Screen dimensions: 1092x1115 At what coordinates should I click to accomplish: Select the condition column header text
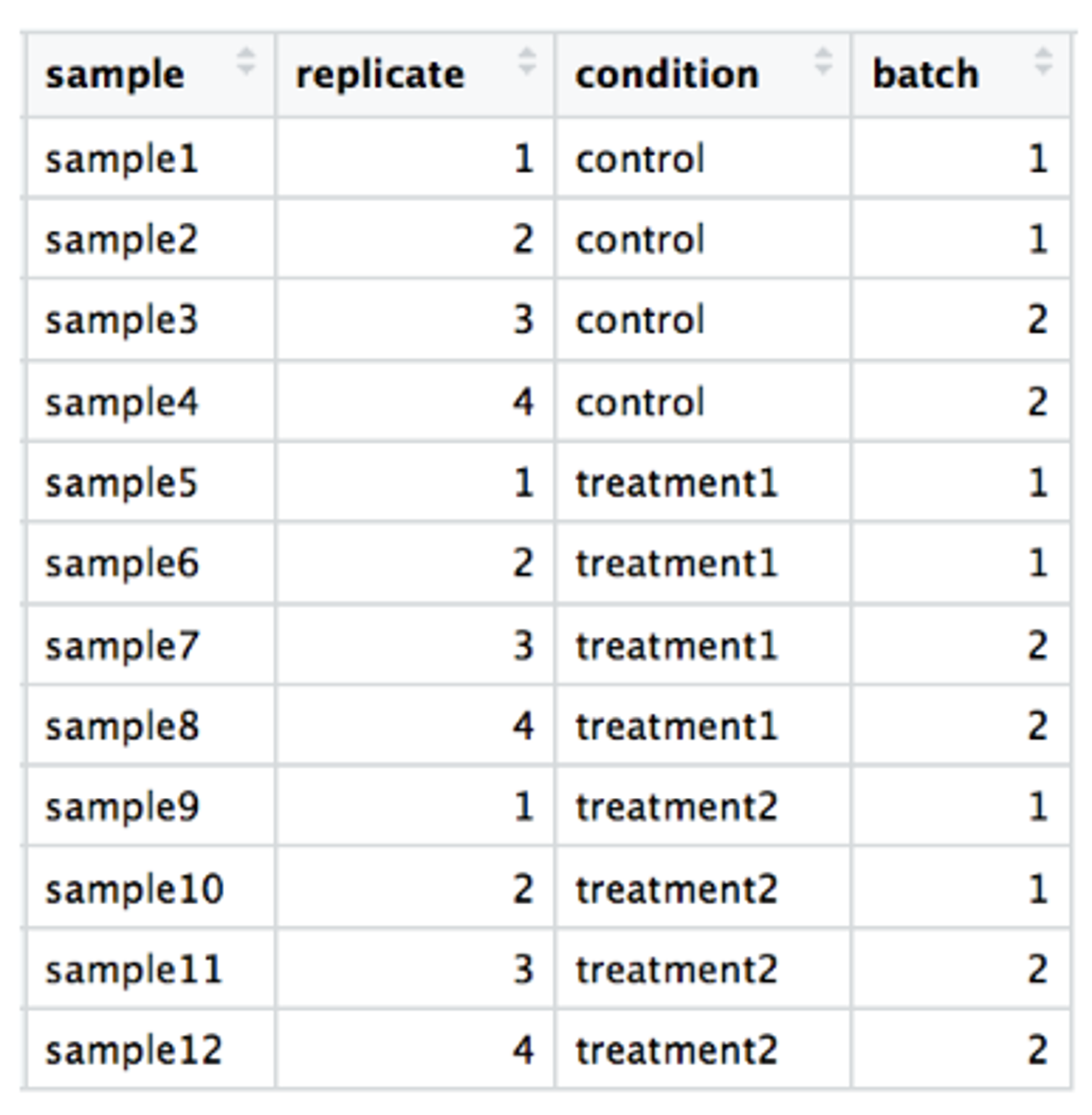[x=667, y=75]
